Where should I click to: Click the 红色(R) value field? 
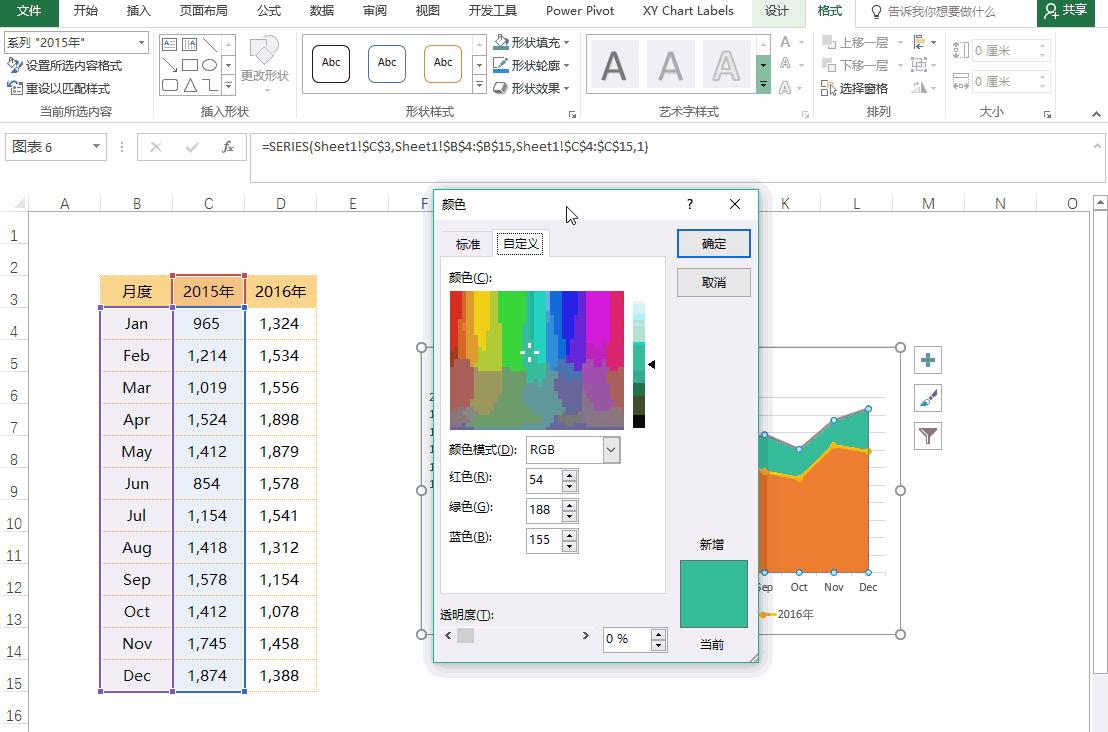click(544, 480)
